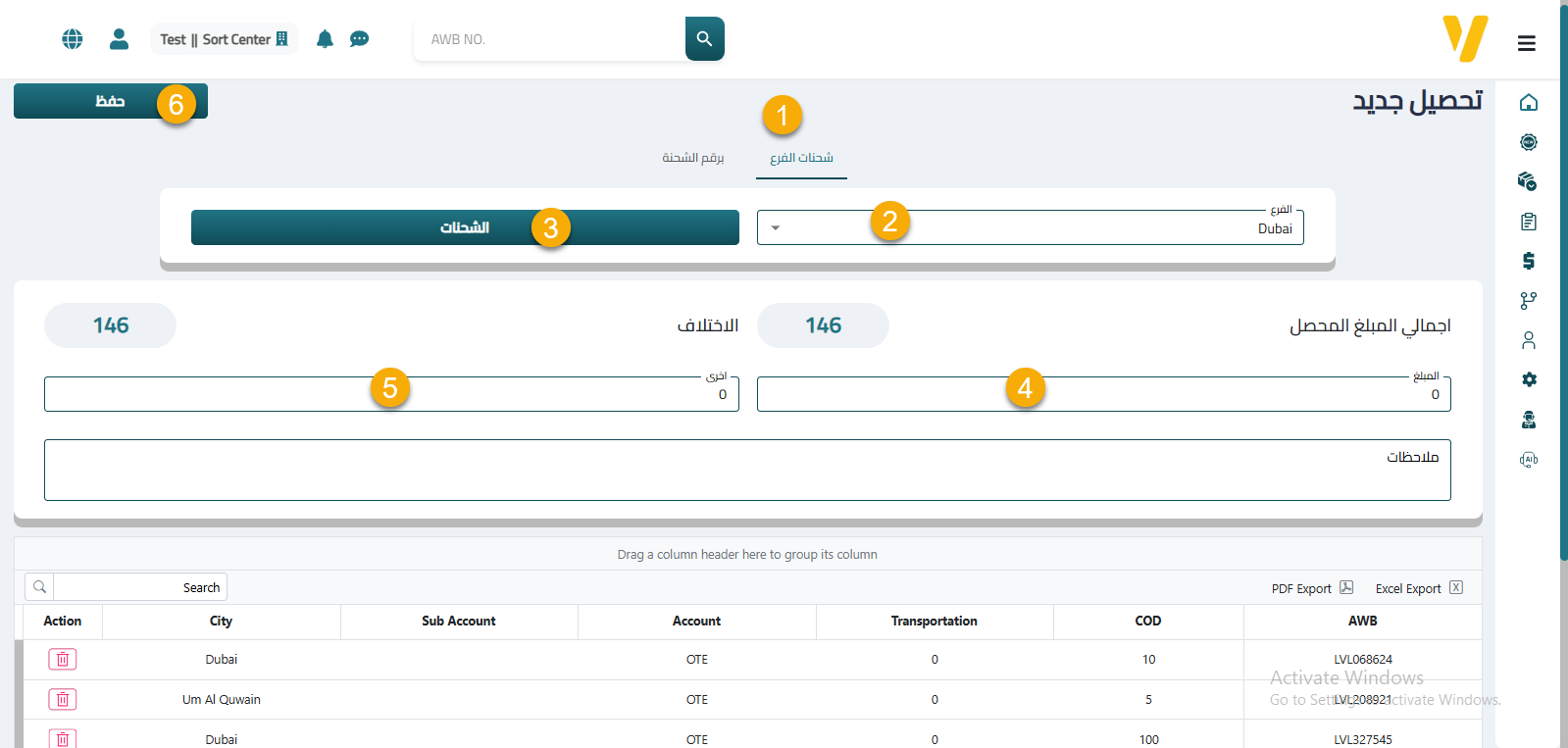Expand the Dubai branch dropdown
Viewport: 1568px width, 748px height.
(x=776, y=228)
